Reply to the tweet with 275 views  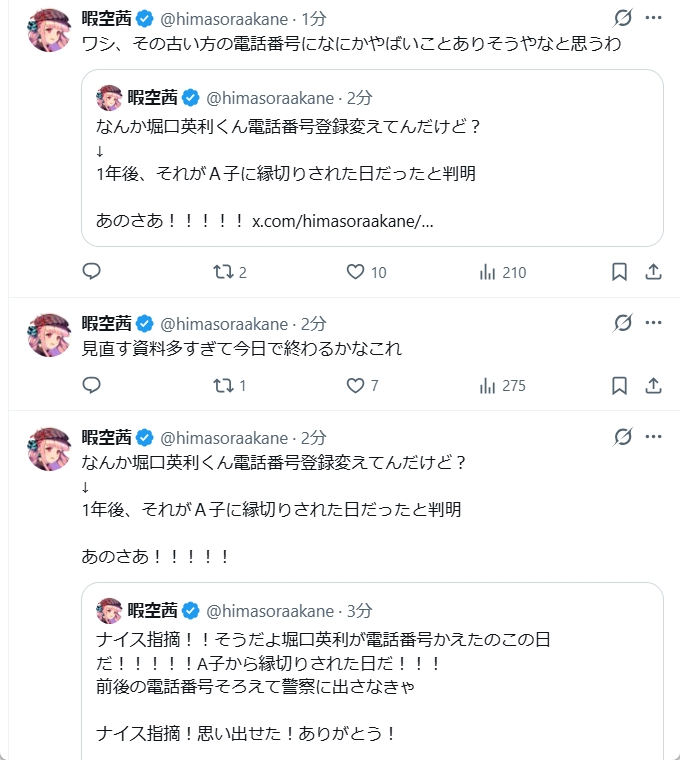[91, 385]
